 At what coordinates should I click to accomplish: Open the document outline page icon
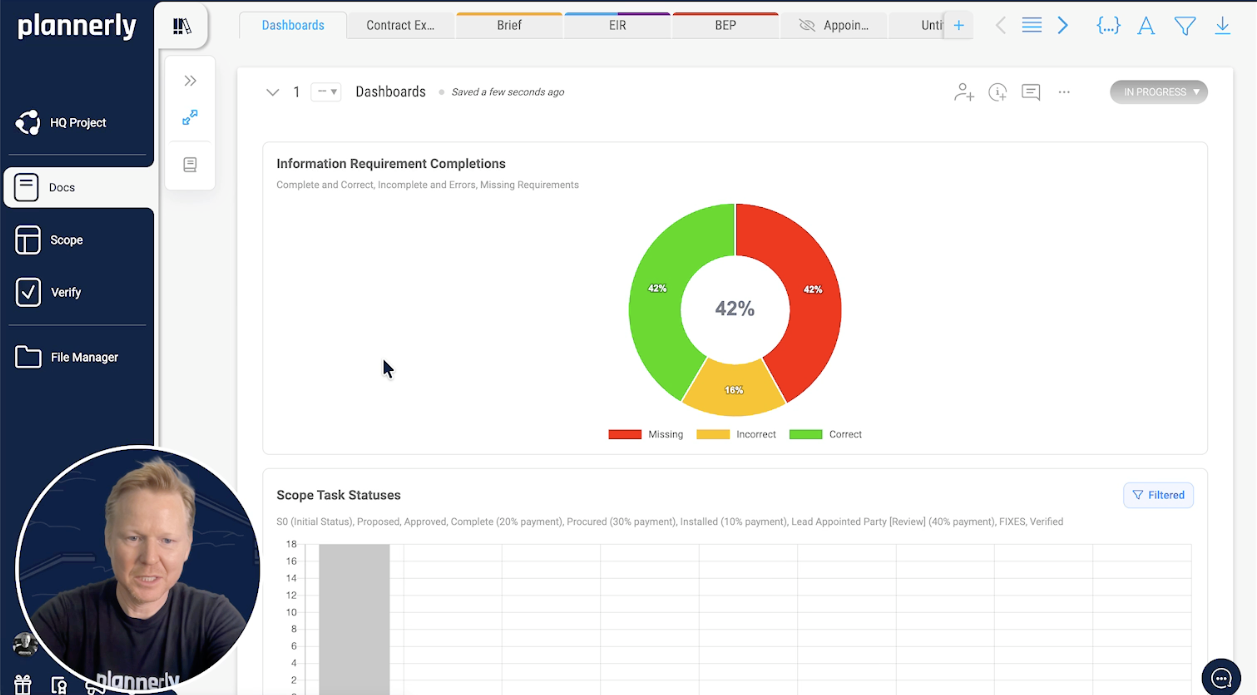[x=190, y=165]
